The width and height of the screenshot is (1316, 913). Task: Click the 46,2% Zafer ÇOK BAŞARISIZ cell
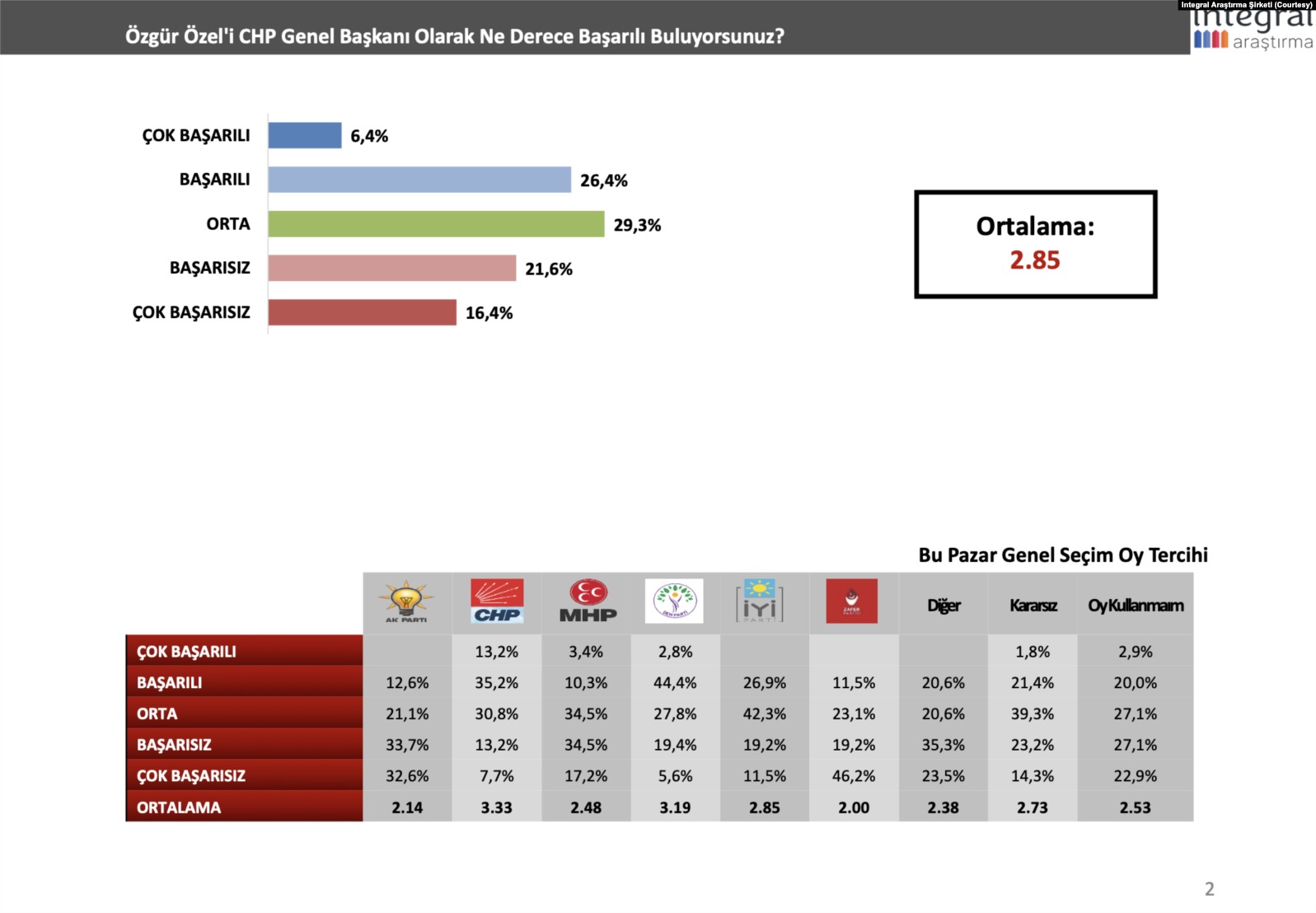(x=854, y=776)
